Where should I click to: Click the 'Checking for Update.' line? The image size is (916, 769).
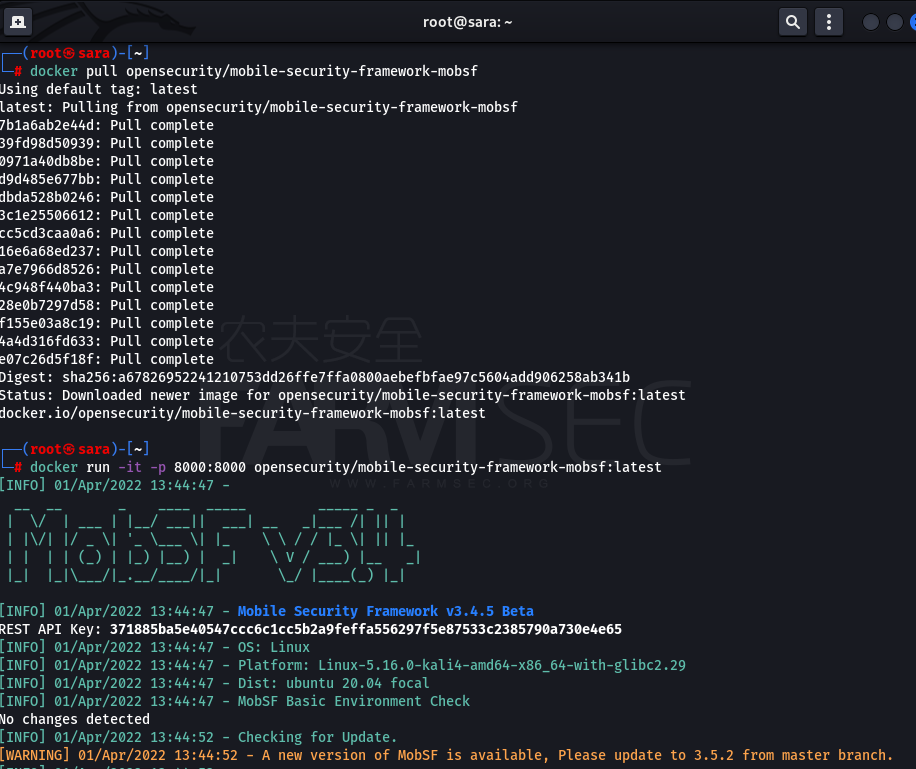click(x=199, y=737)
